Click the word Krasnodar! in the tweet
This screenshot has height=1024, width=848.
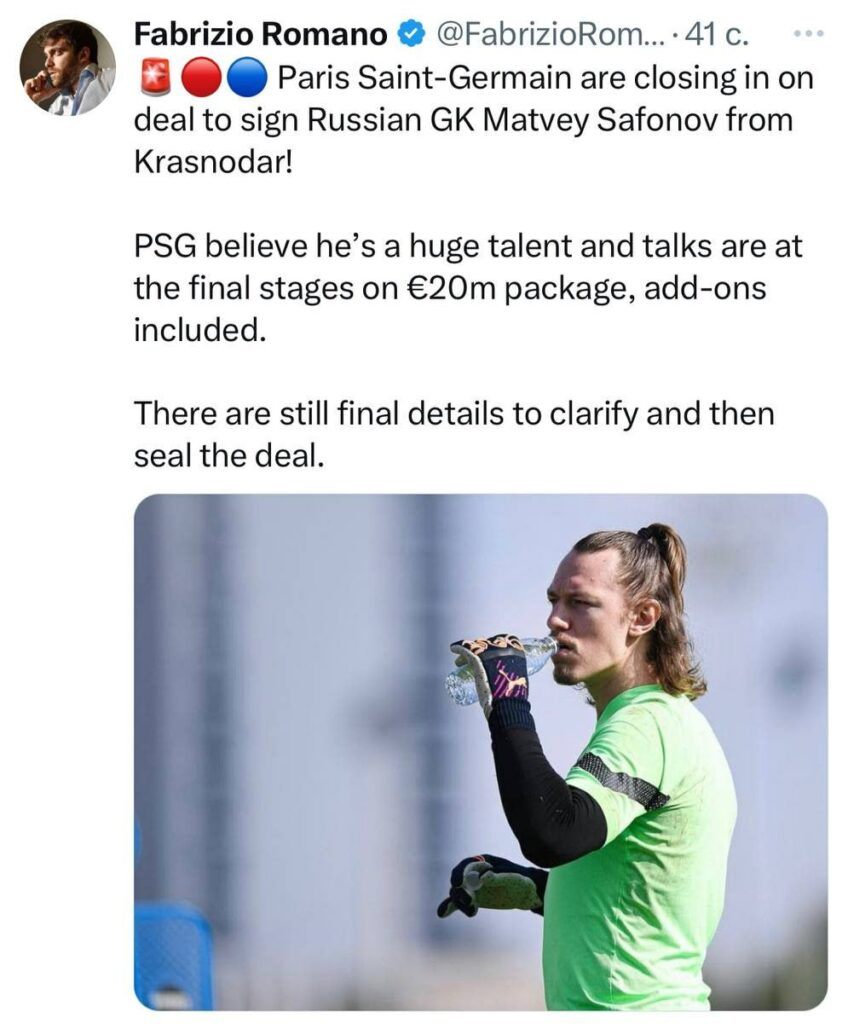coord(213,163)
